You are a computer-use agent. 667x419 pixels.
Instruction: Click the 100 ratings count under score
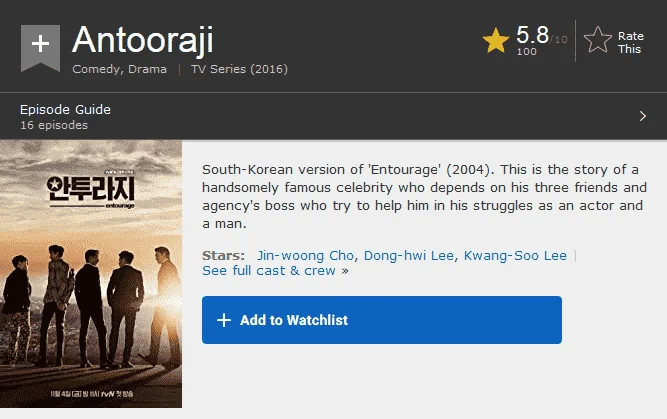526,51
